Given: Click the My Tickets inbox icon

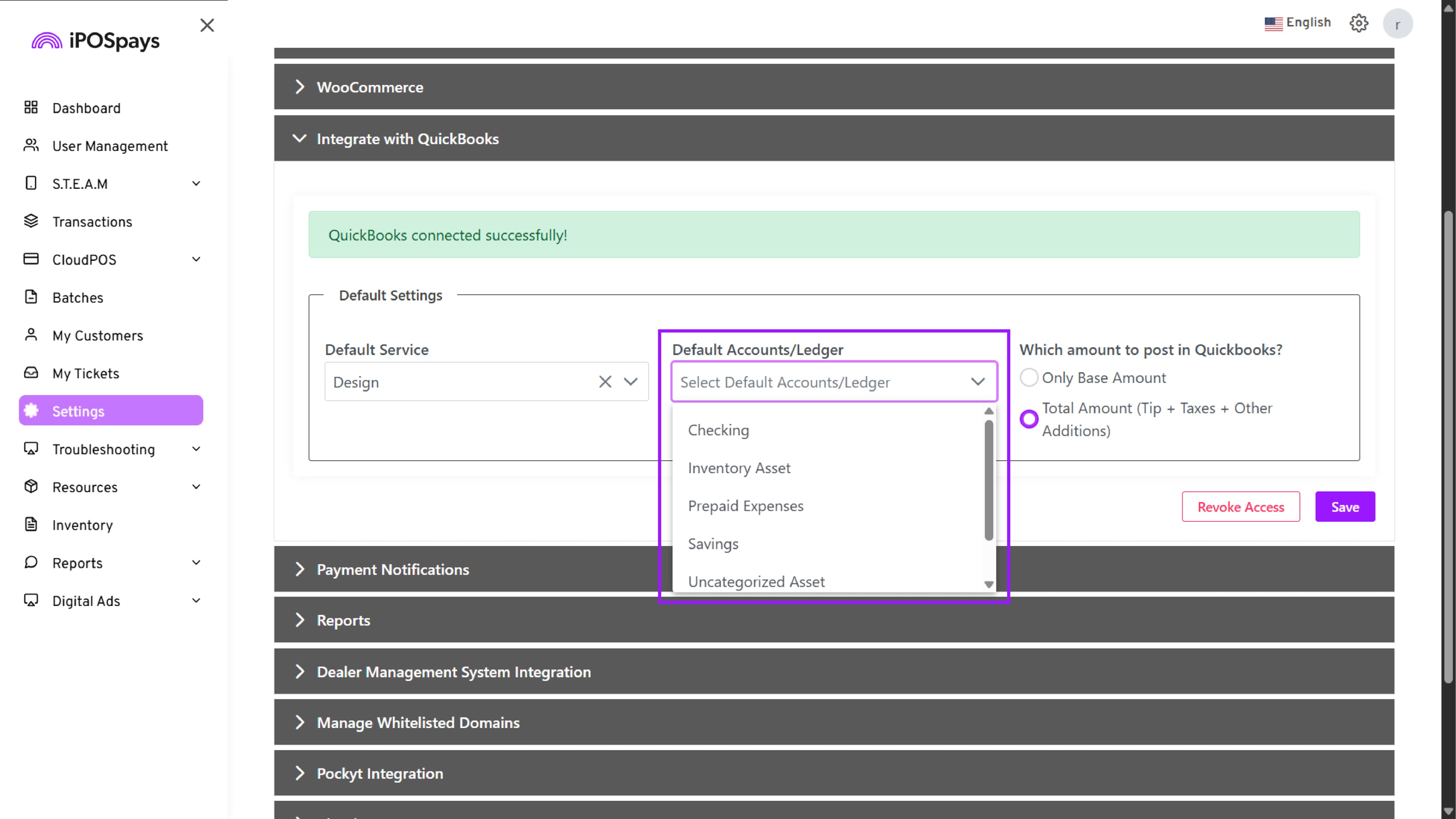Looking at the screenshot, I should pyautogui.click(x=31, y=372).
